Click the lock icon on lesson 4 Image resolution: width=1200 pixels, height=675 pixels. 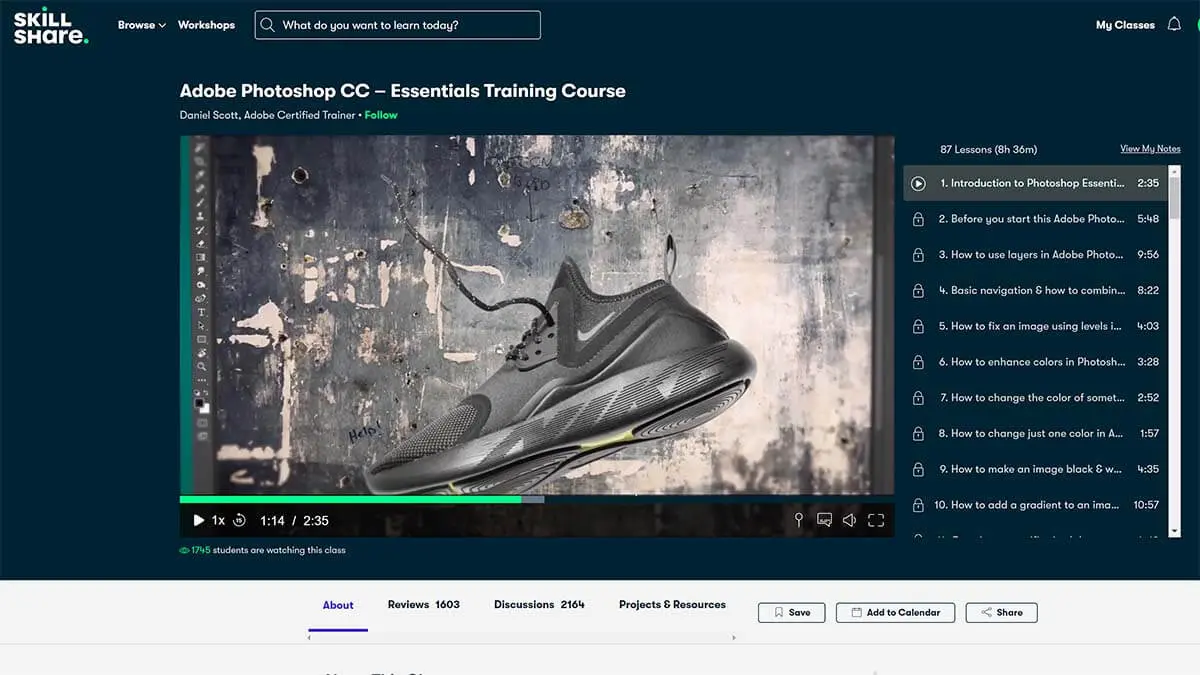pyautogui.click(x=918, y=291)
